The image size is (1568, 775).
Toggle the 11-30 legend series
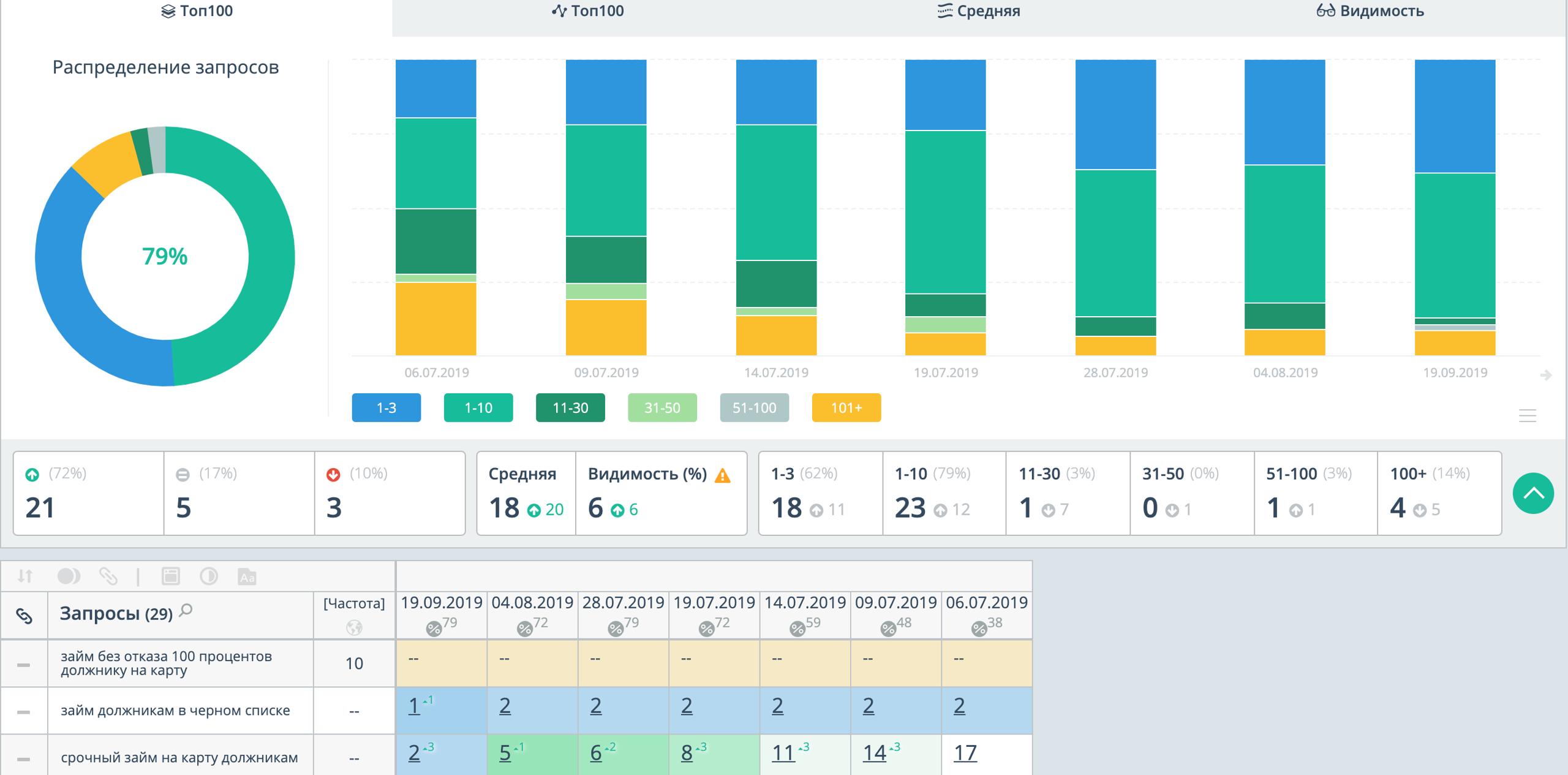pos(570,407)
